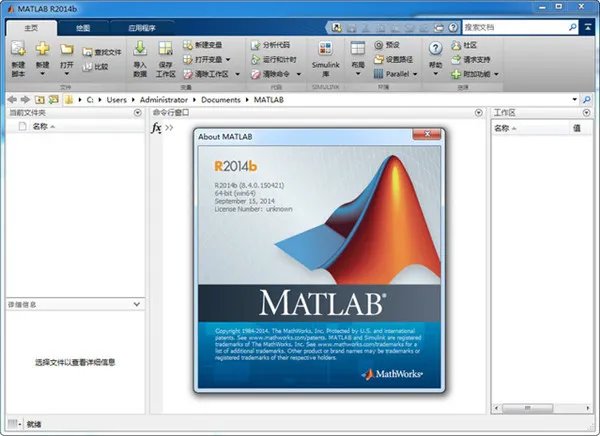
Task: Click the Set Path (设置路径) button
Action: pyautogui.click(x=393, y=59)
